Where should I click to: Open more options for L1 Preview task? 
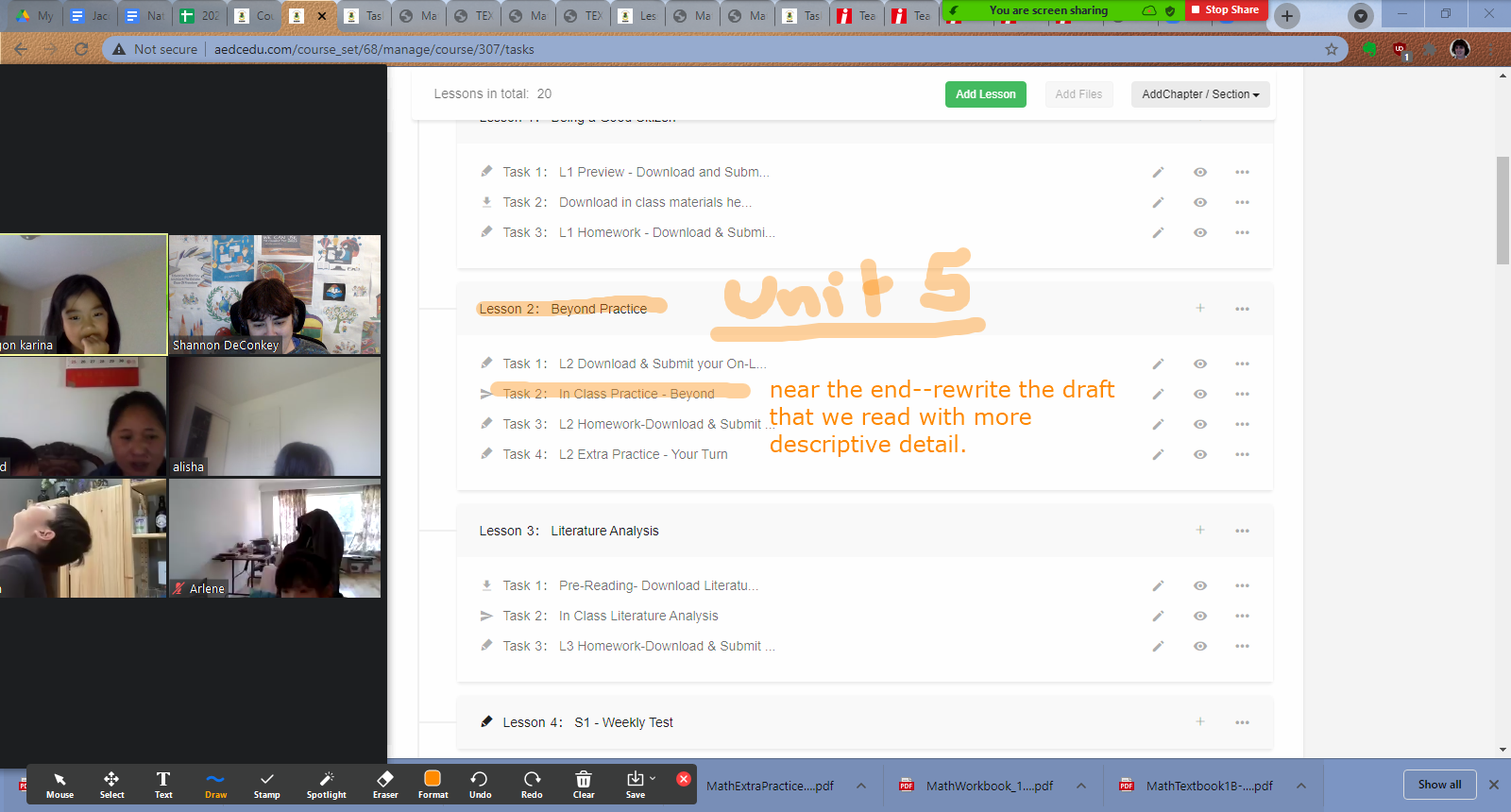click(1242, 172)
